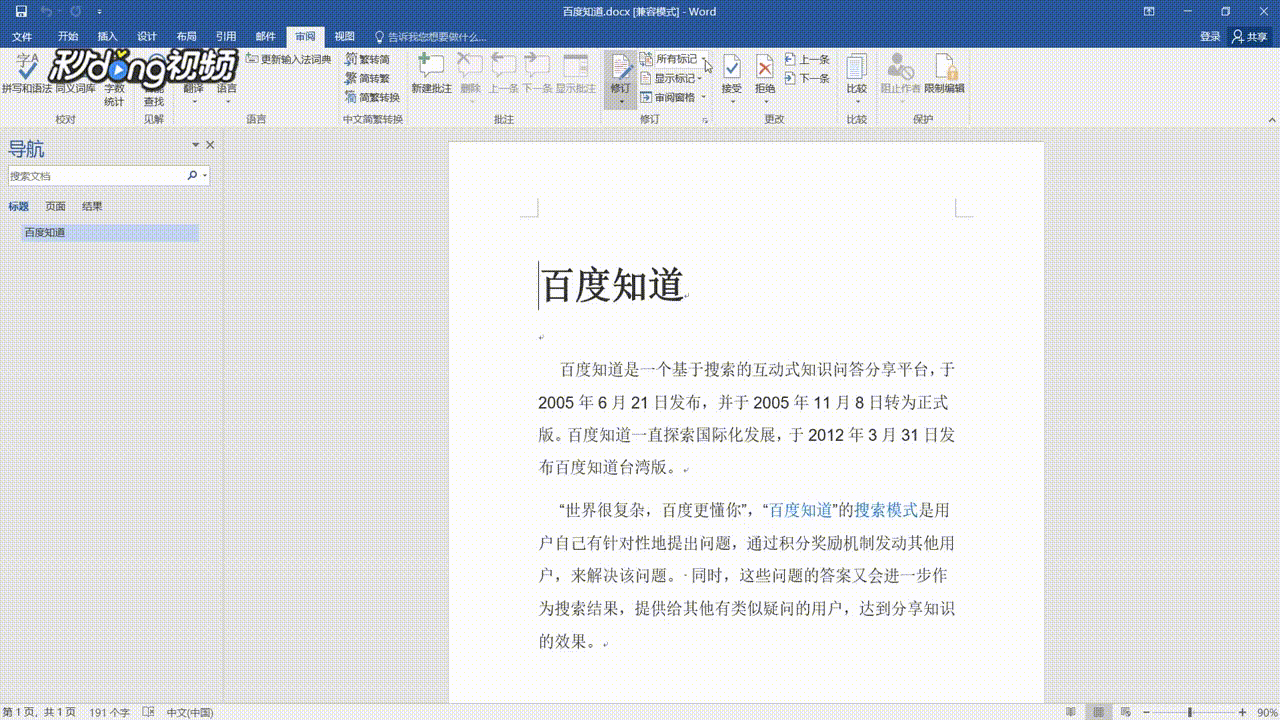
Task: Click 更新输入法词典 button
Action: click(x=288, y=60)
